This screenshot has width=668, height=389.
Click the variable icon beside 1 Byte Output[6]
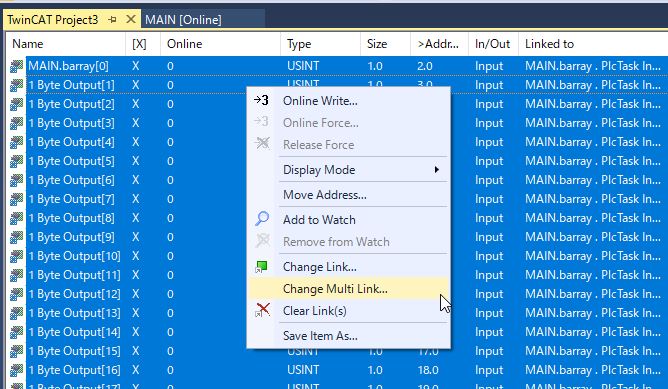pyautogui.click(x=16, y=180)
